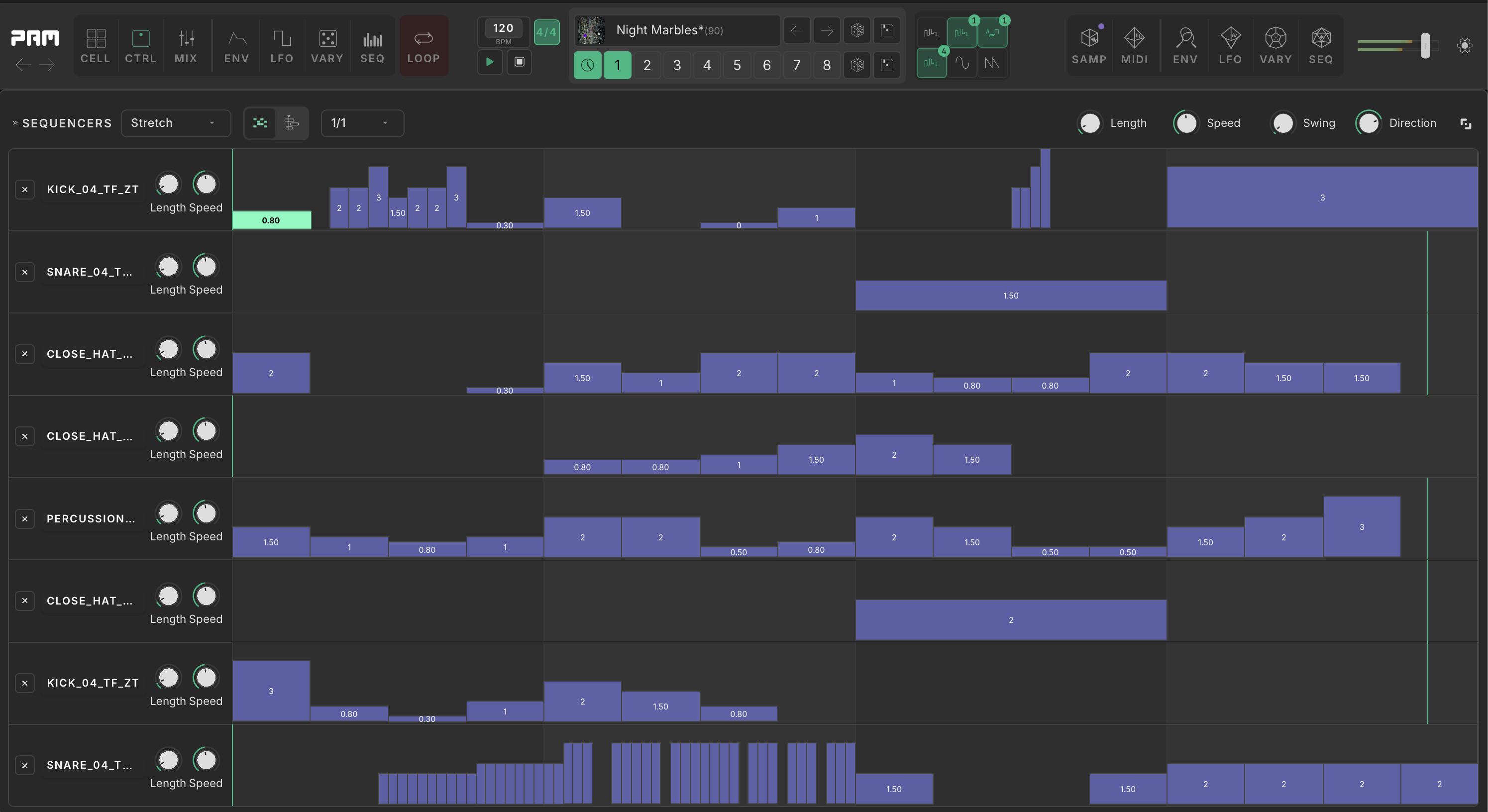
Task: Go to next preset arrow
Action: tap(827, 30)
